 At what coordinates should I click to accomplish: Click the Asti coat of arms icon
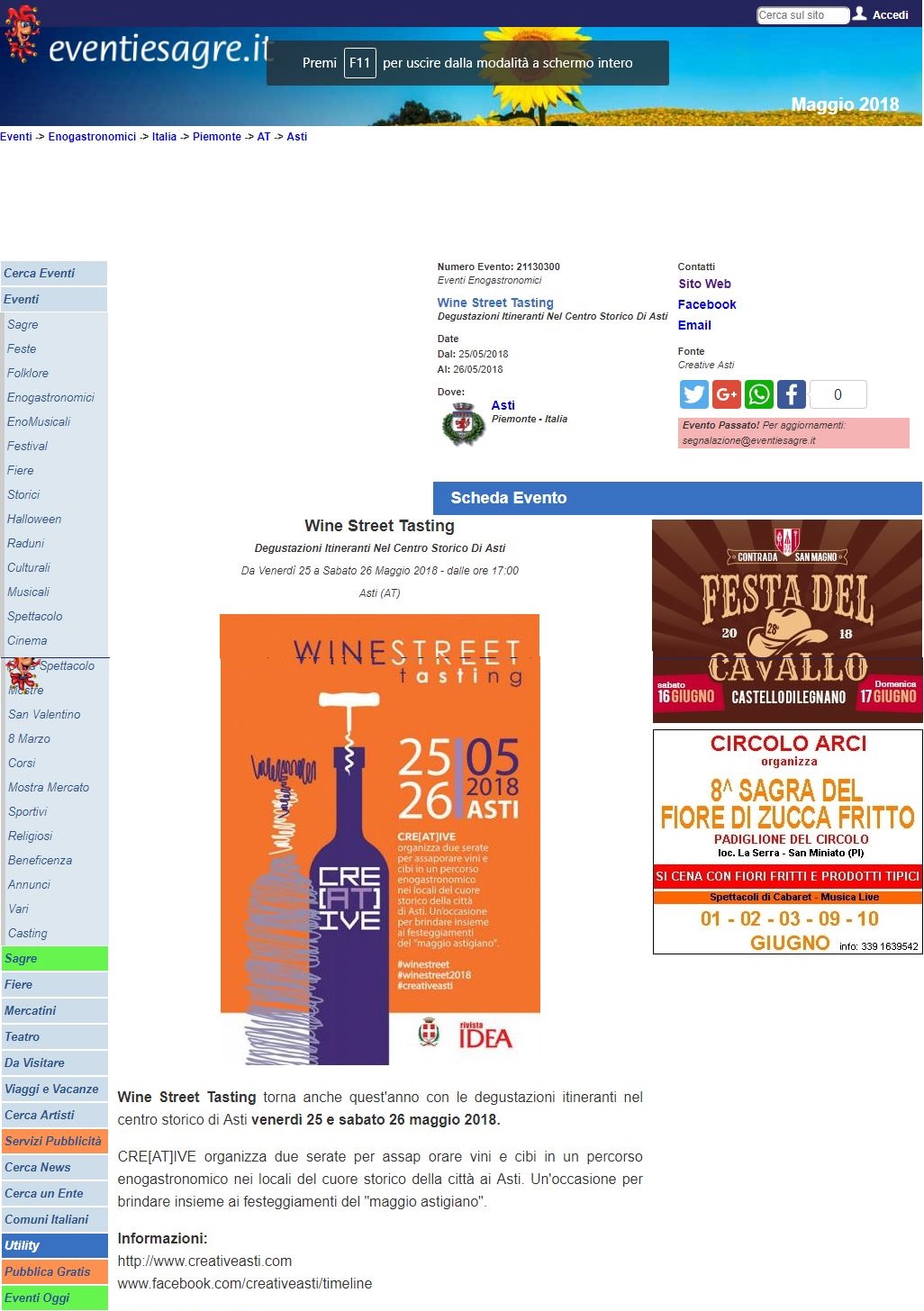tap(463, 423)
